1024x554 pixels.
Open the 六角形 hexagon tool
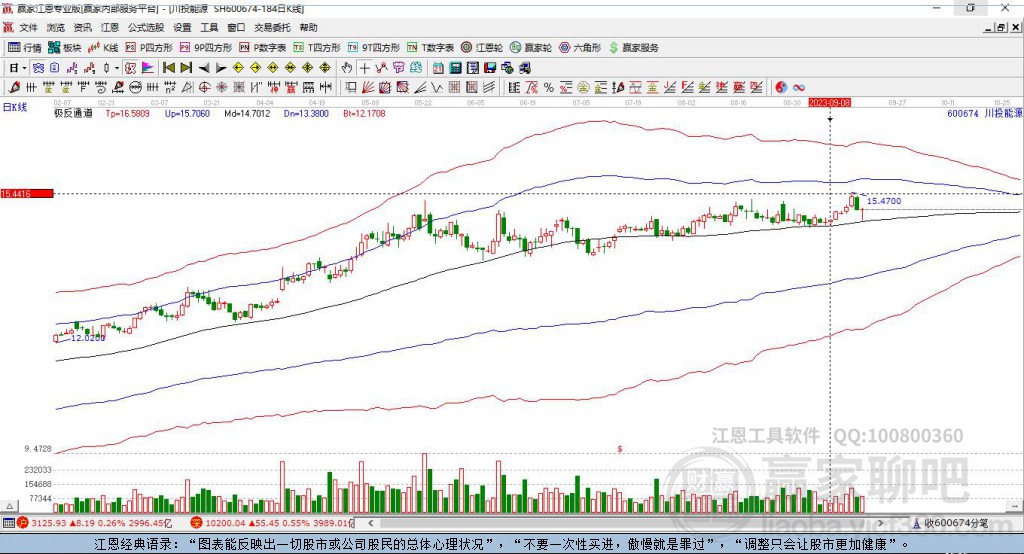point(580,48)
